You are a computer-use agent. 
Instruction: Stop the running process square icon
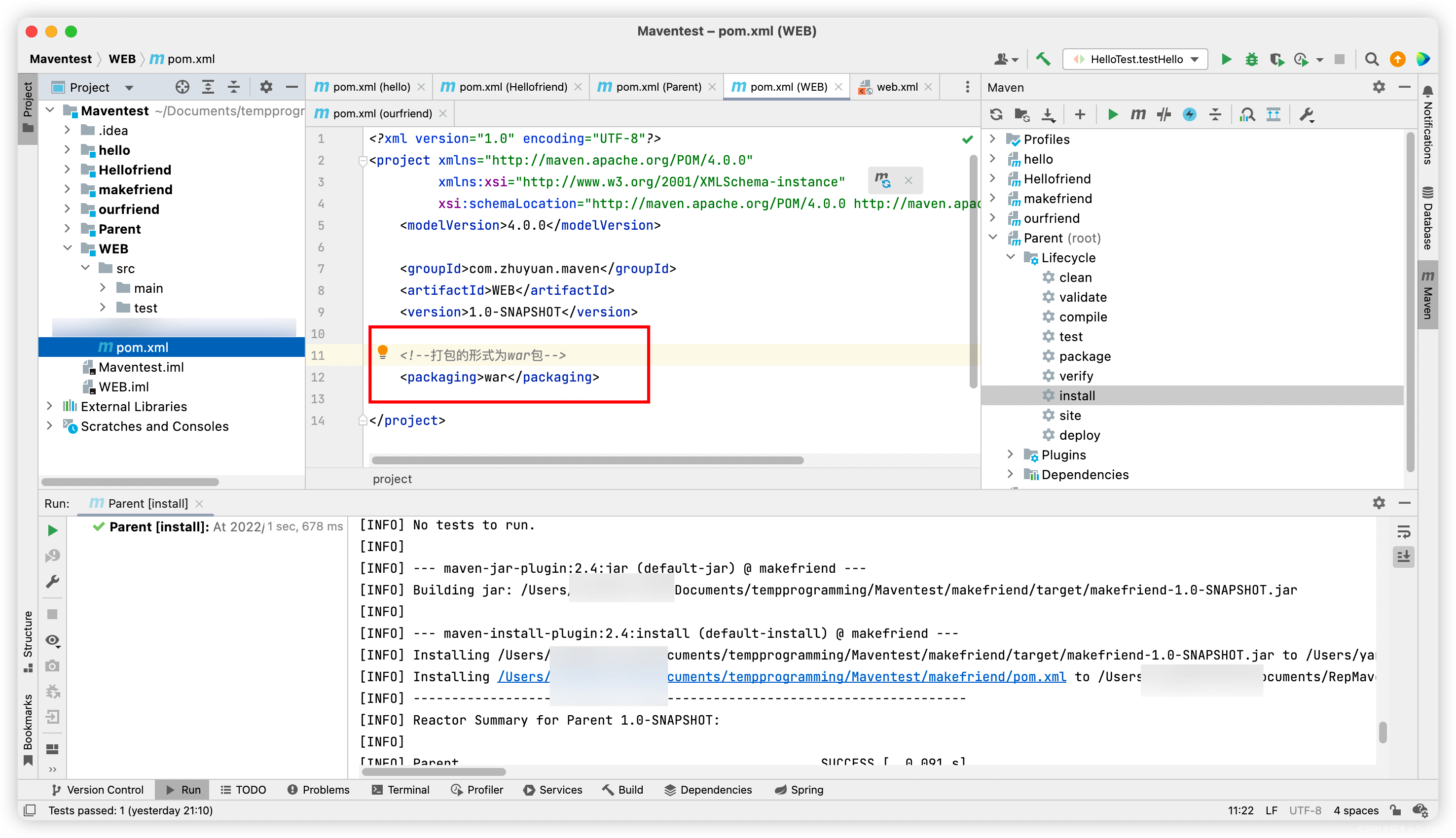point(52,614)
